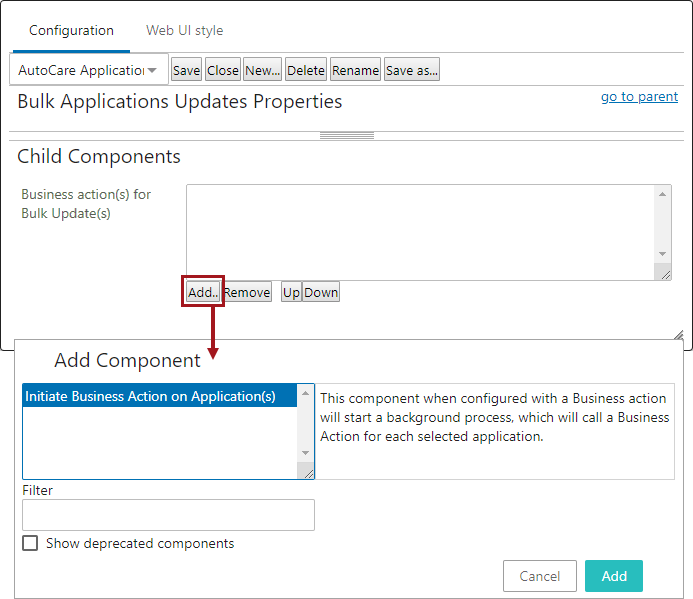Click the Rename toolbar button
This screenshot has width=693, height=599.
(355, 70)
